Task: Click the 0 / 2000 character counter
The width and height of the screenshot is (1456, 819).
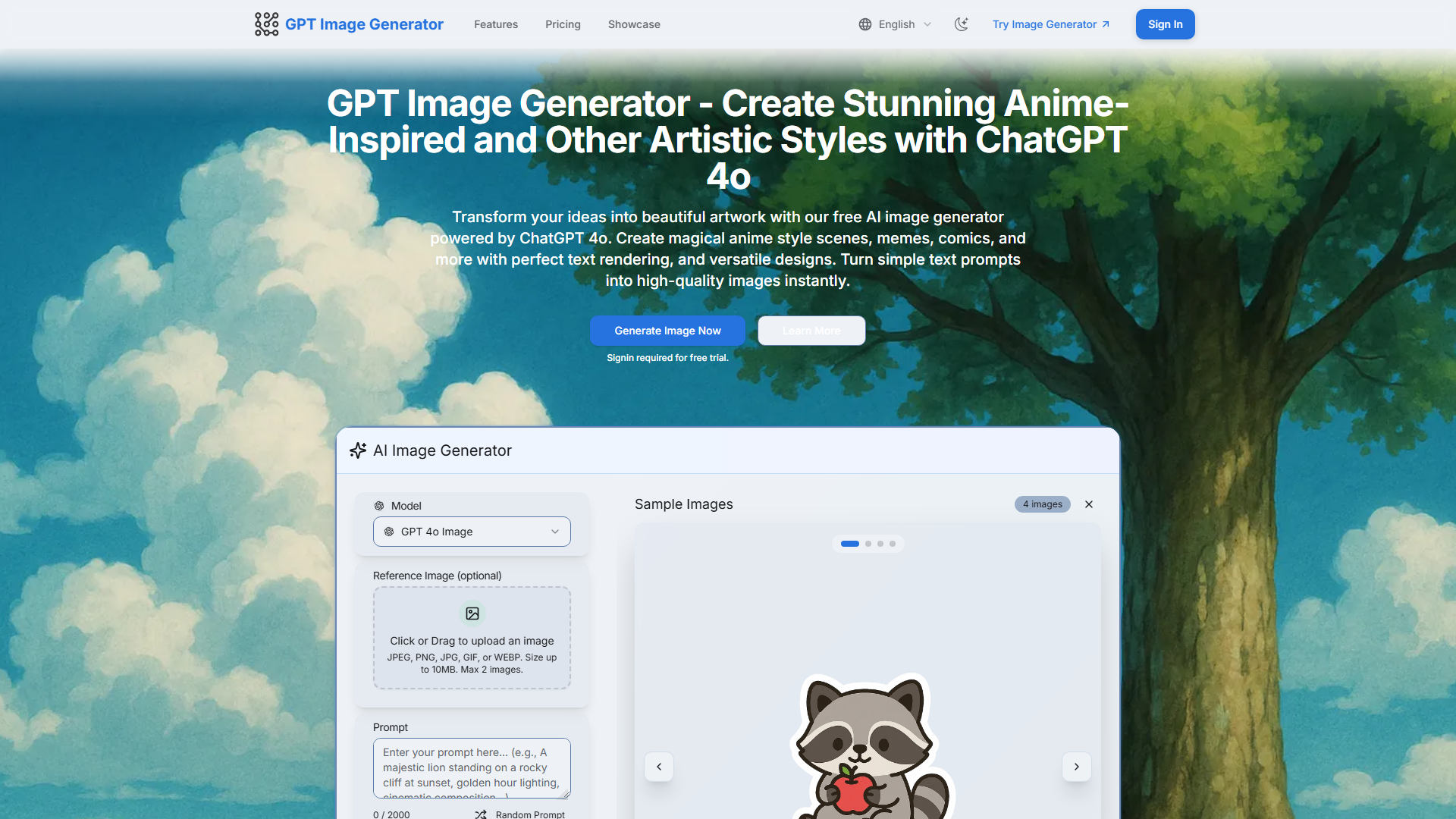Action: (x=391, y=814)
